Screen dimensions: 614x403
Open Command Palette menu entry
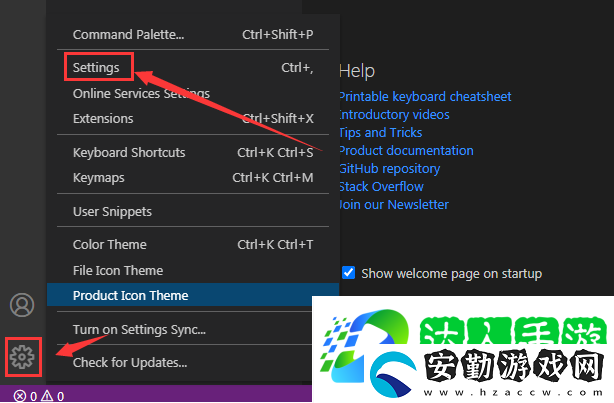coord(193,34)
